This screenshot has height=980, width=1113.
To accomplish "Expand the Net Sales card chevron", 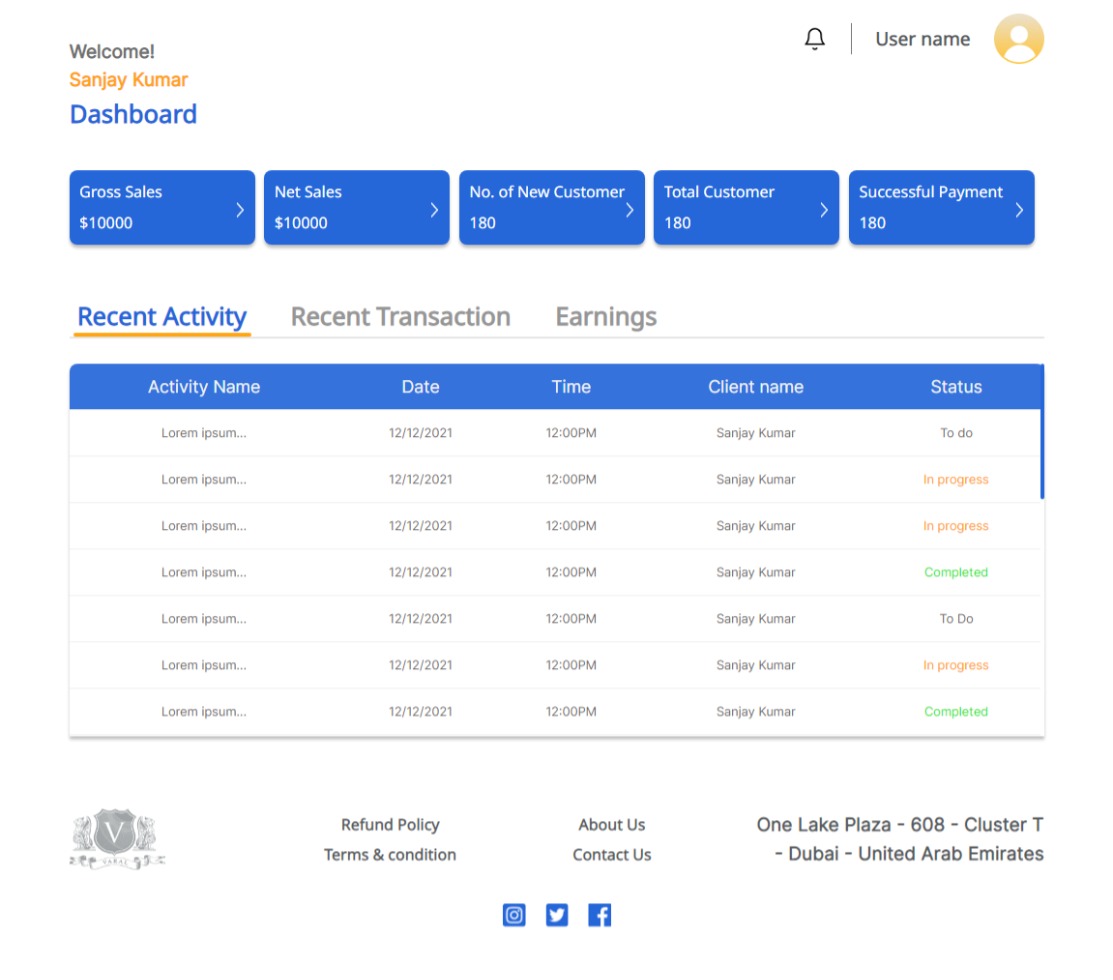I will [x=434, y=209].
